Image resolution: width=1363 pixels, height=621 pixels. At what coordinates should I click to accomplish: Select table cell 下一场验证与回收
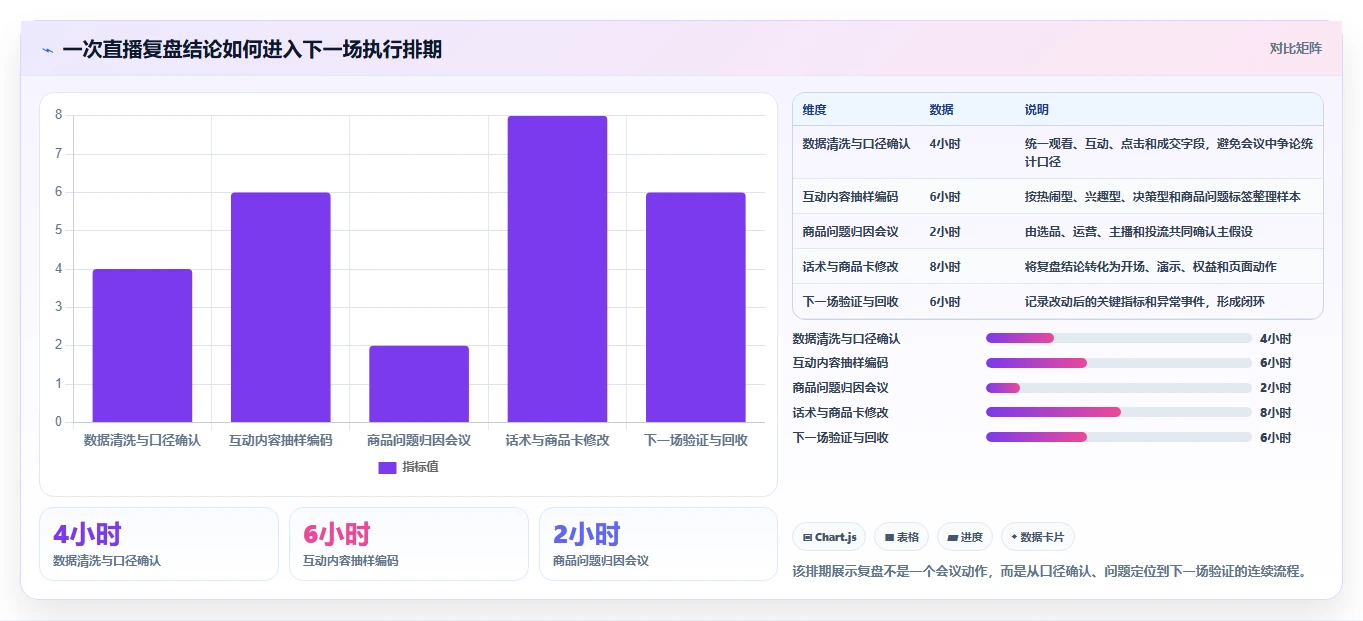[850, 302]
